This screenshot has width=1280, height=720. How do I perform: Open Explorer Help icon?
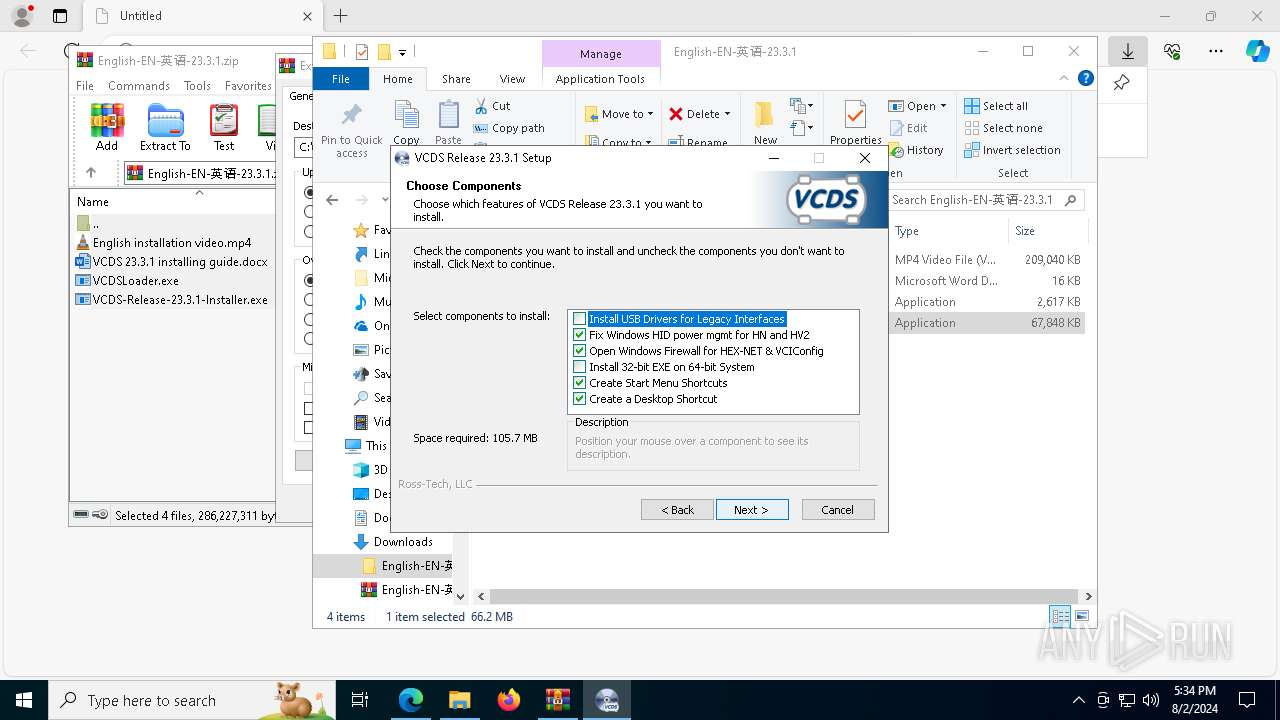click(1085, 78)
